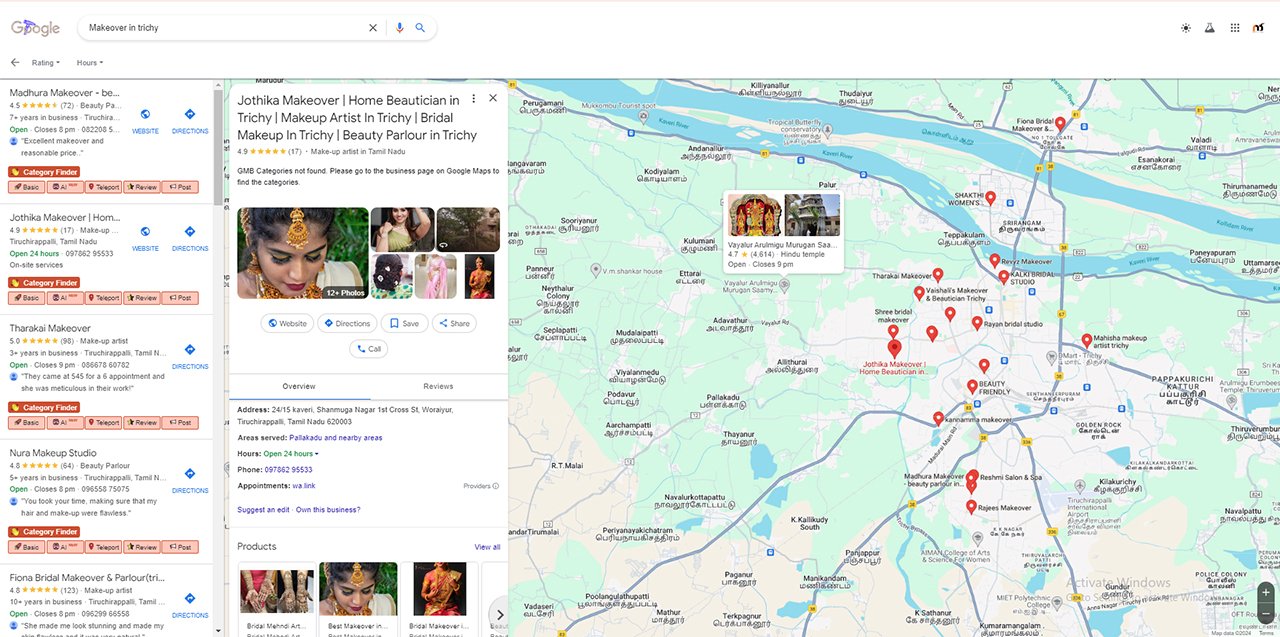Open the Providers info link
This screenshot has height=637, width=1280.
click(481, 486)
